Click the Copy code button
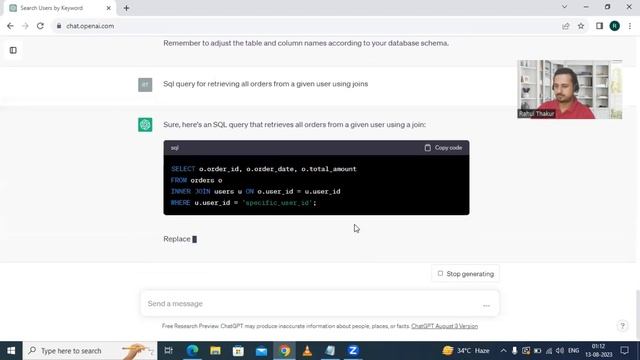Screen dimensions: 640x360 click(443, 148)
